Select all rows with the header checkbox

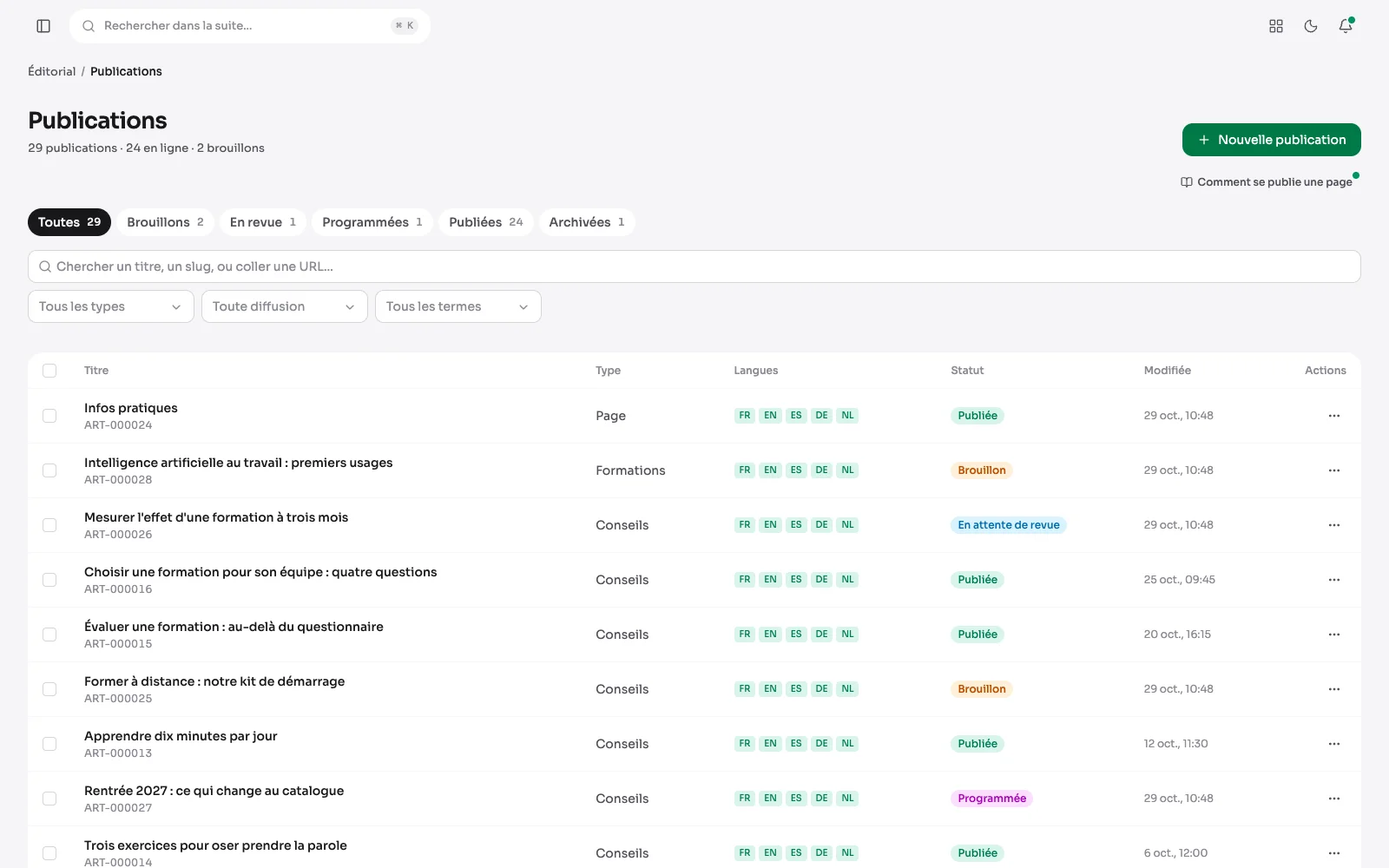click(x=49, y=371)
